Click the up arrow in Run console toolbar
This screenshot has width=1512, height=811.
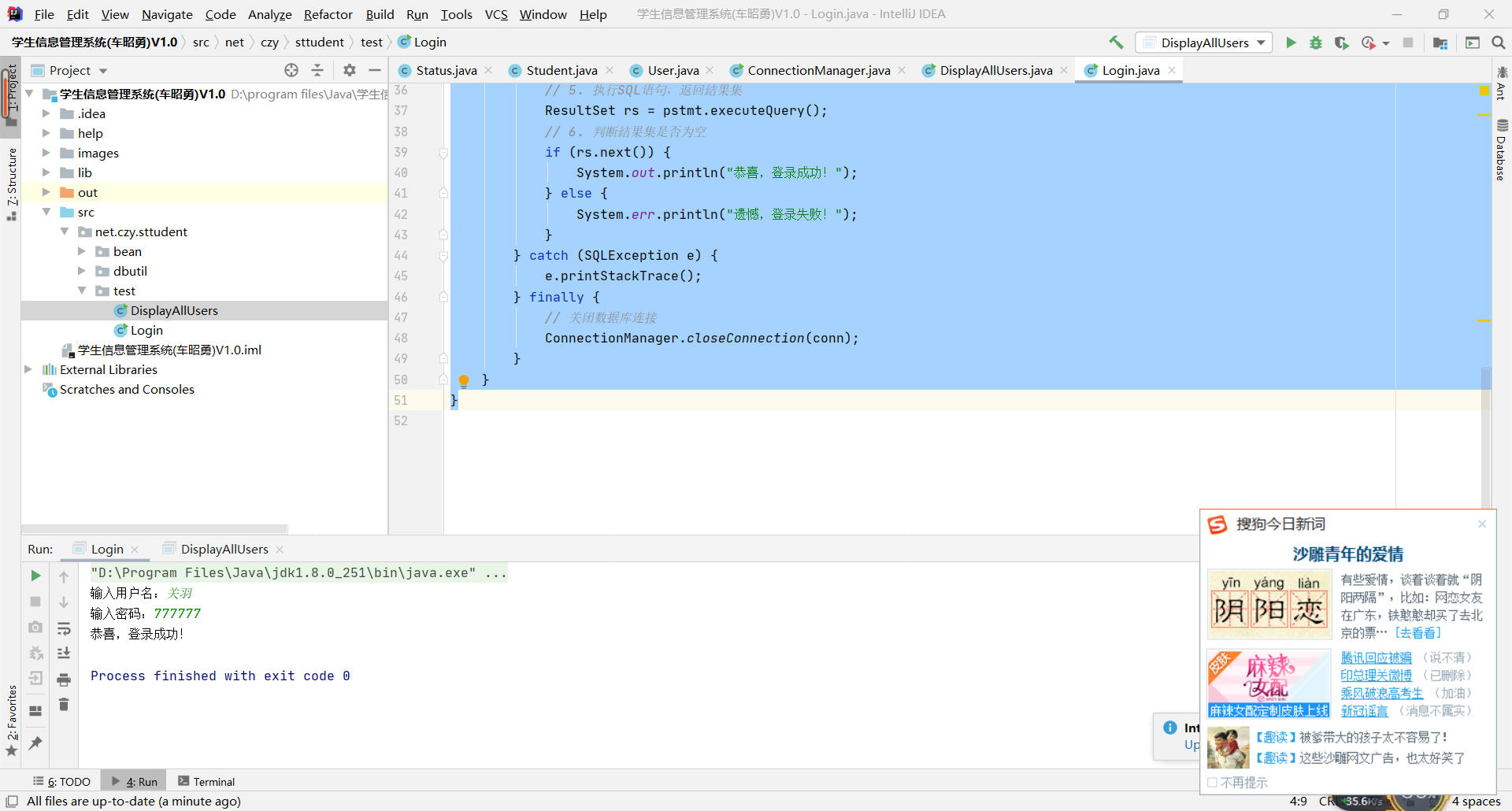point(64,577)
